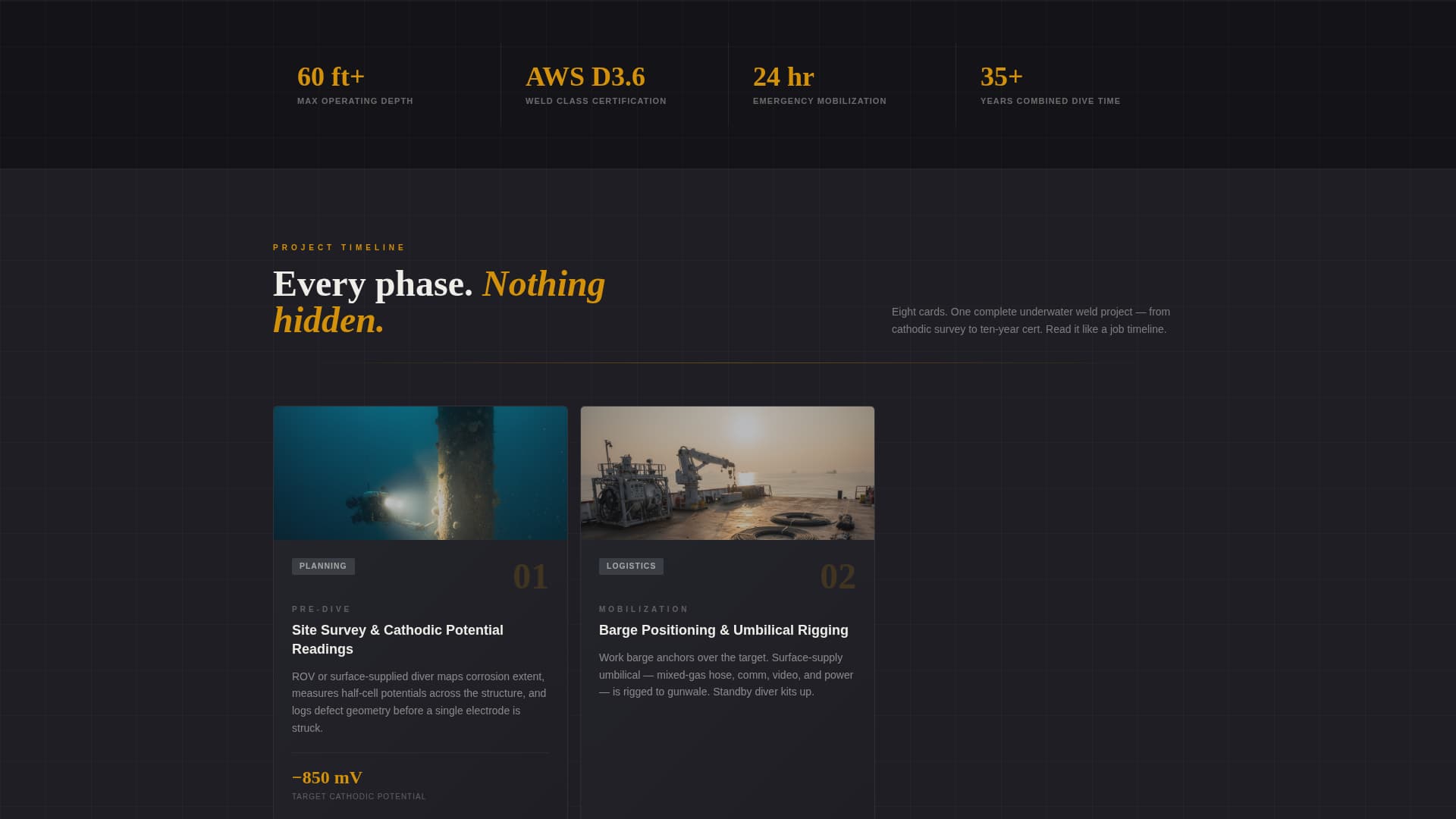Image resolution: width=1456 pixels, height=819 pixels.
Task: Click the AWS D3.6 certification stat
Action: [x=585, y=77]
